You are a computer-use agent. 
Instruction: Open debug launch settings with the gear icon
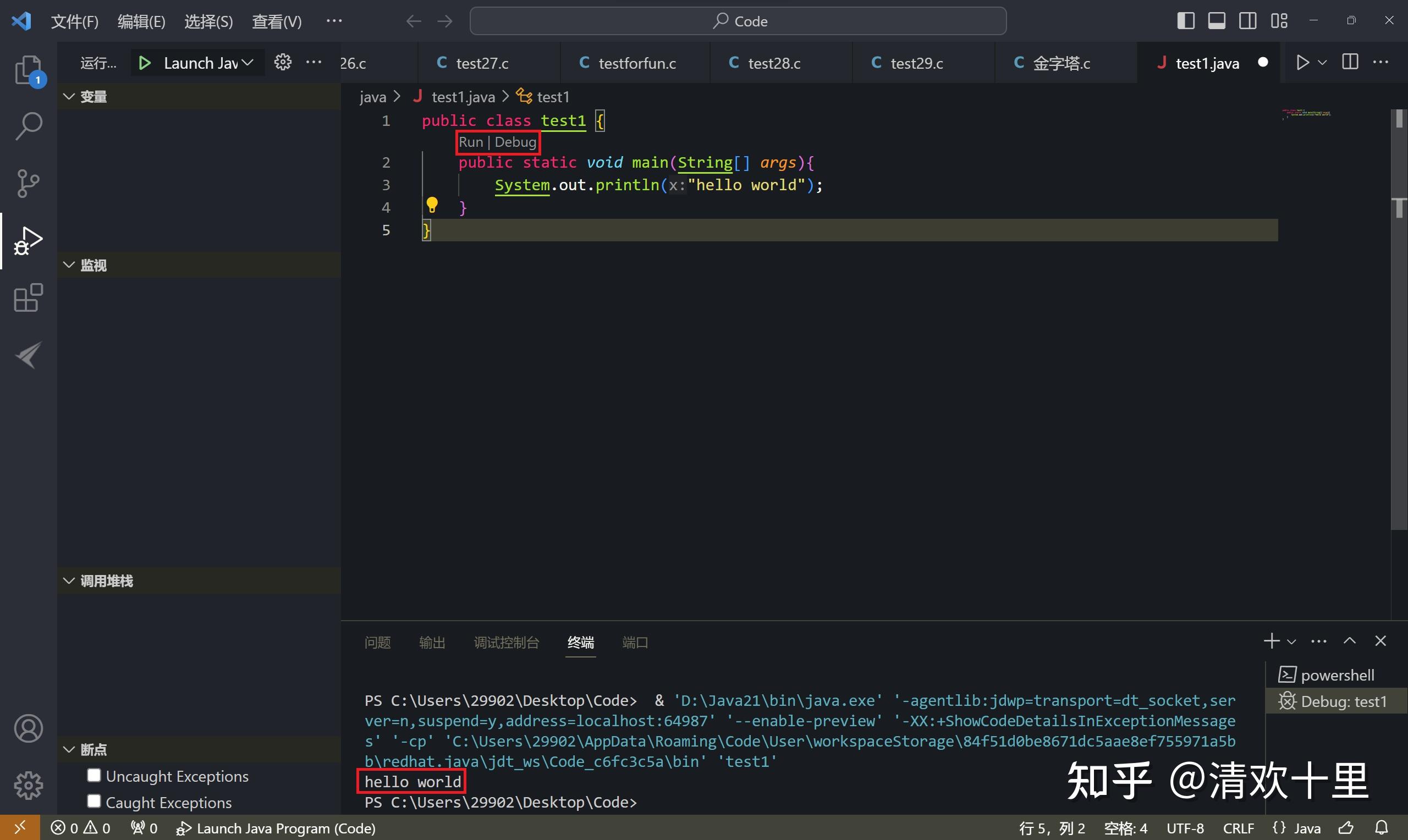pos(282,62)
